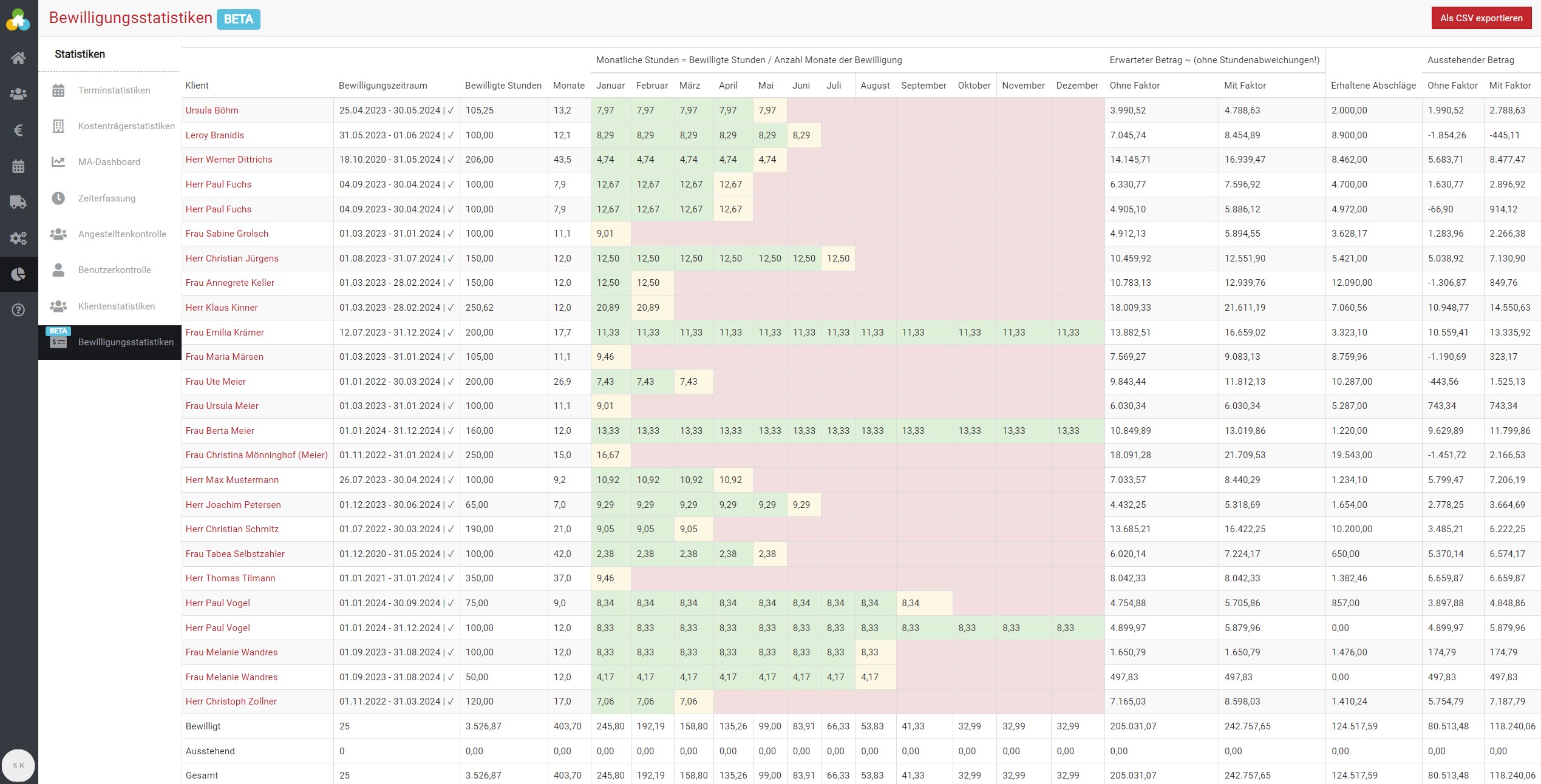Viewport: 1541px width, 784px height.
Task: Click the home icon in left sidebar
Action: click(x=18, y=58)
